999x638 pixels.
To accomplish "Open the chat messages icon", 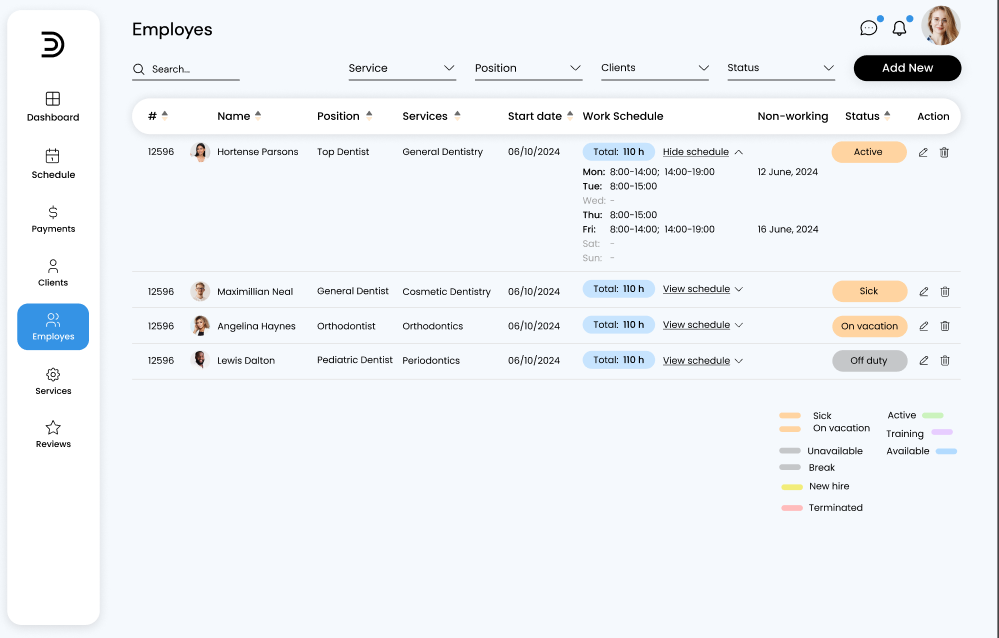I will (x=869, y=28).
